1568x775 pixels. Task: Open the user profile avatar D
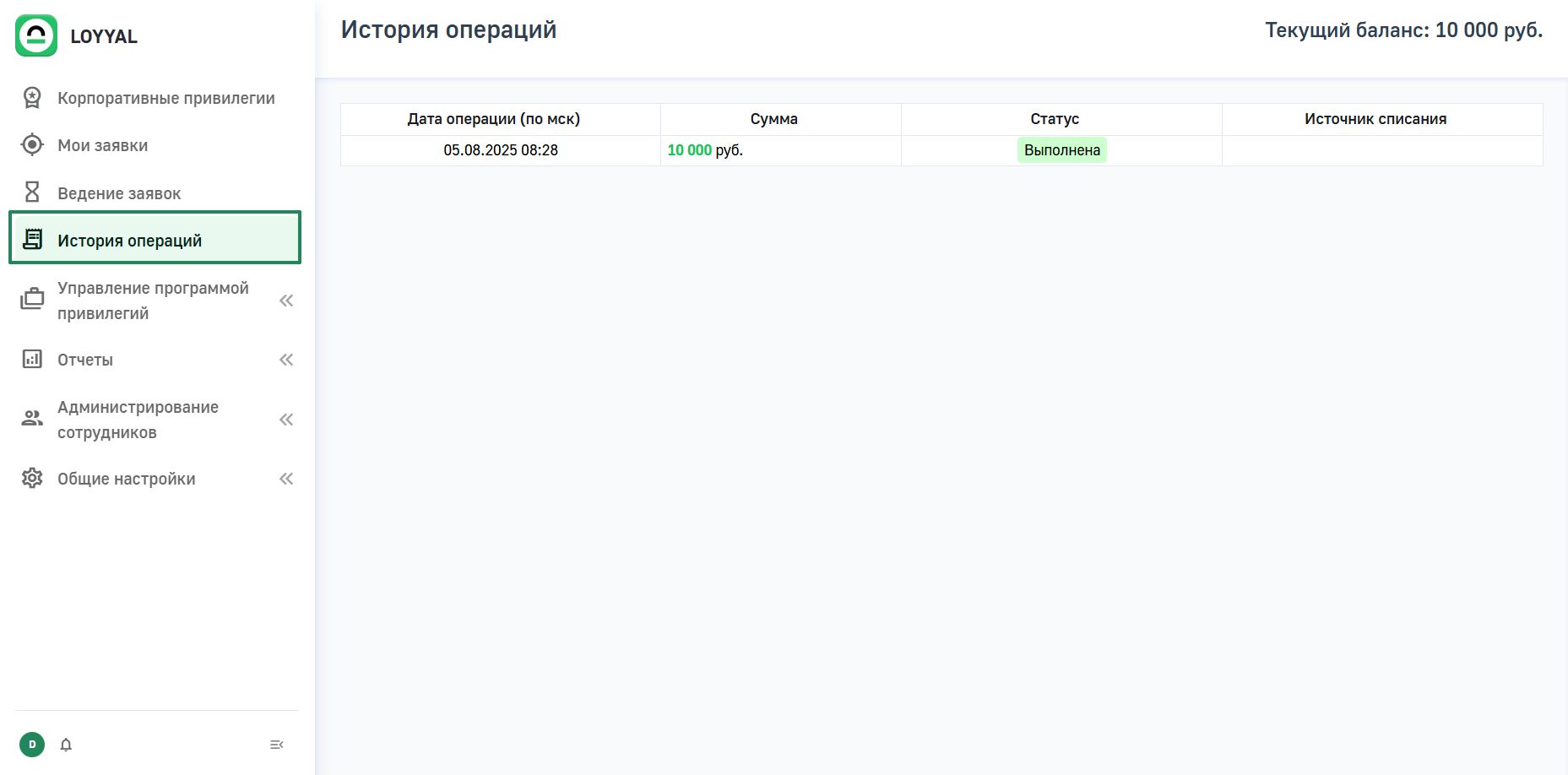click(32, 745)
